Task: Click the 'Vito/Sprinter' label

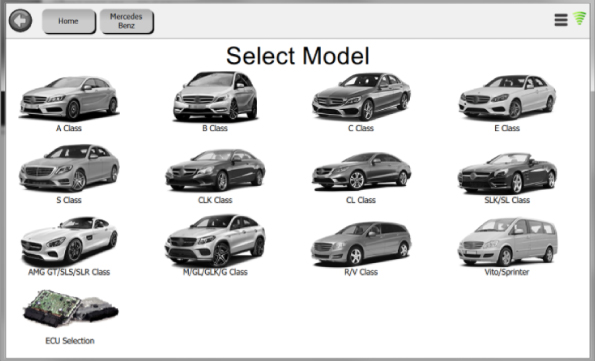Action: (x=507, y=272)
